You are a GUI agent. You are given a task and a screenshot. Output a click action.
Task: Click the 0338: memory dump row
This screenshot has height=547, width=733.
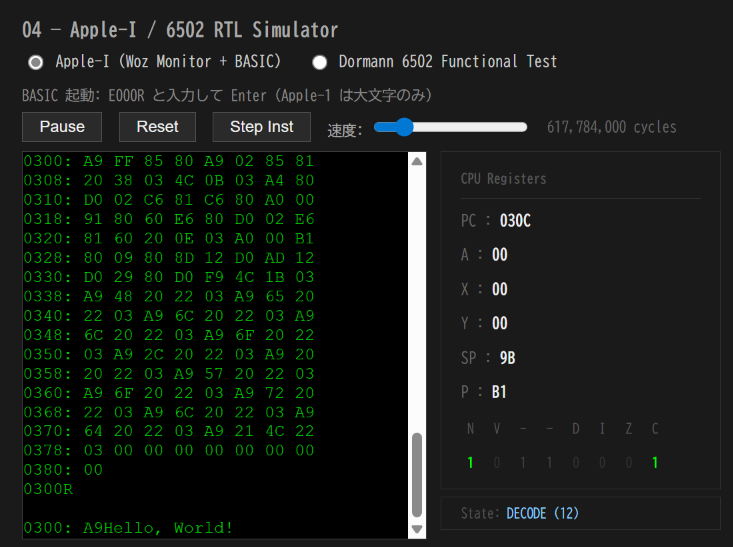169,296
